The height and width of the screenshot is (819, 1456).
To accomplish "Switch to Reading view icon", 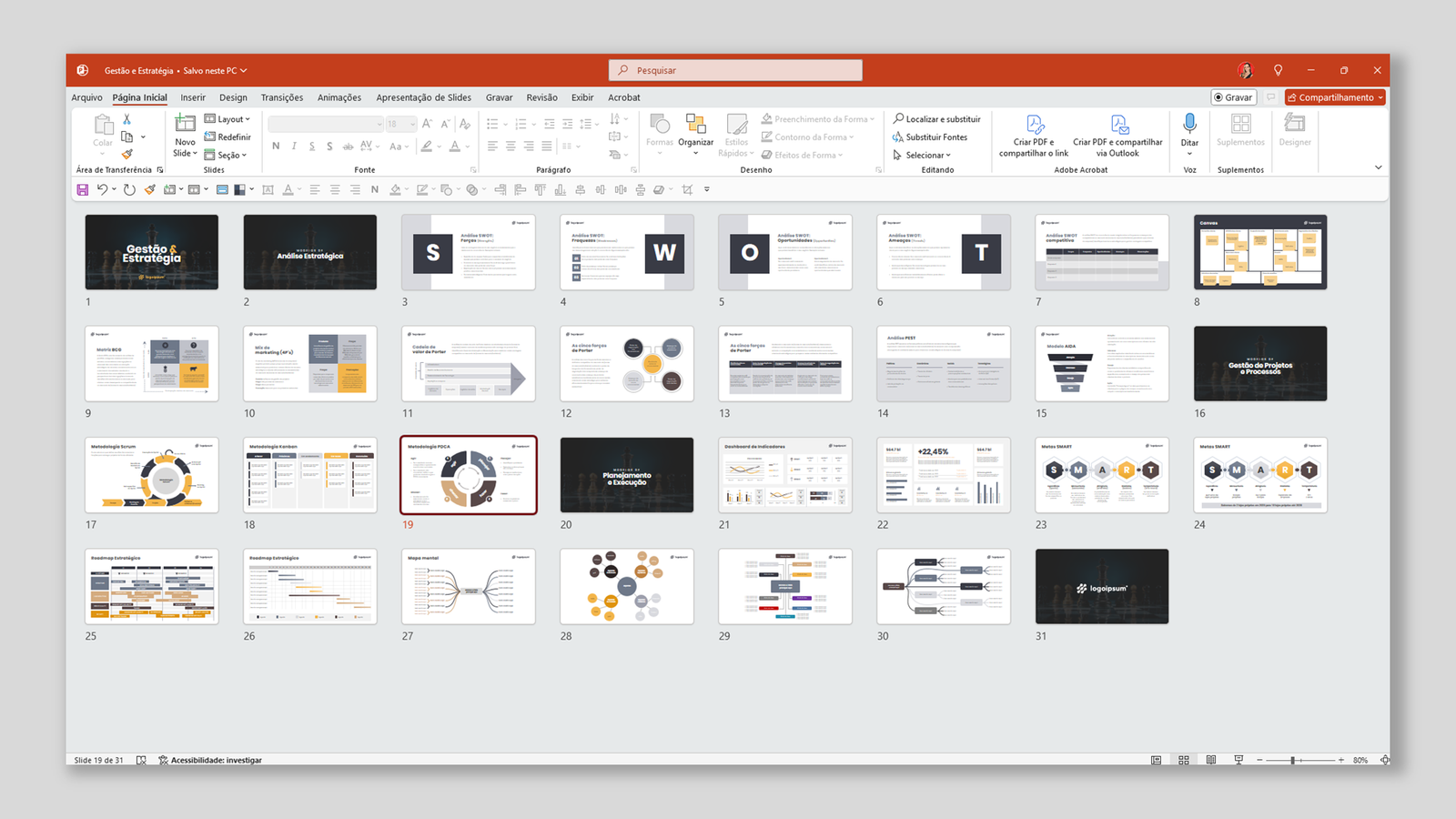I will click(1211, 760).
